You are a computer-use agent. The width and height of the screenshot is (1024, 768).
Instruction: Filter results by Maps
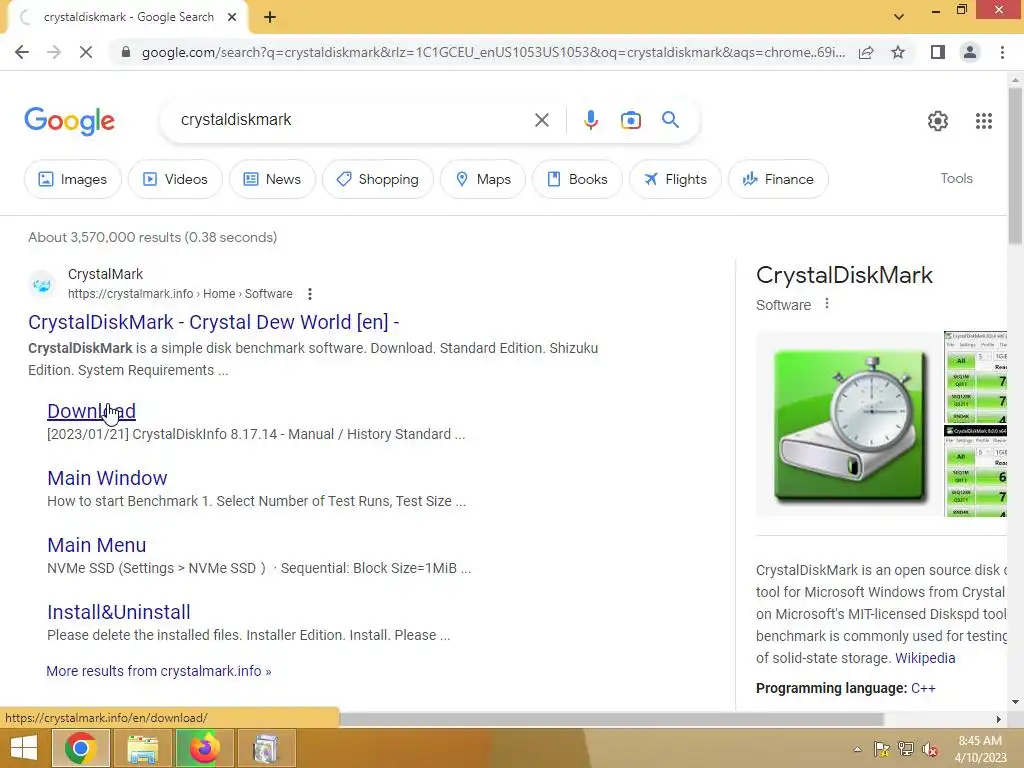point(483,179)
